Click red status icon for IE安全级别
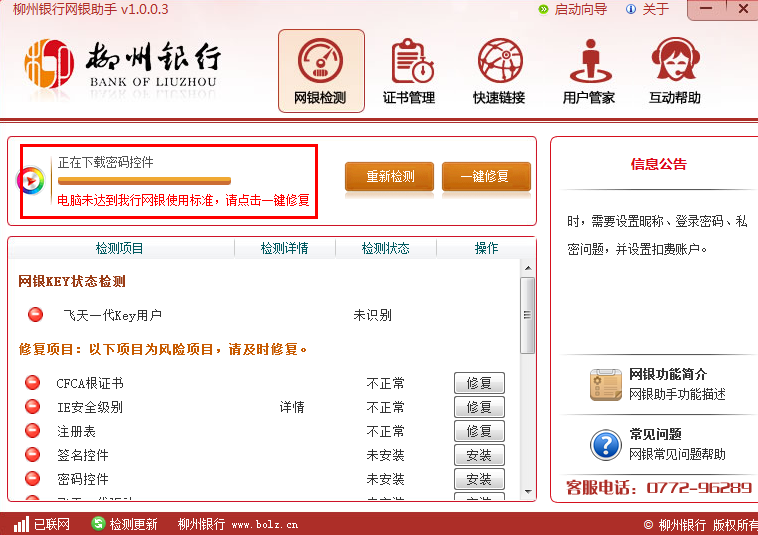The image size is (758, 535). point(32,406)
